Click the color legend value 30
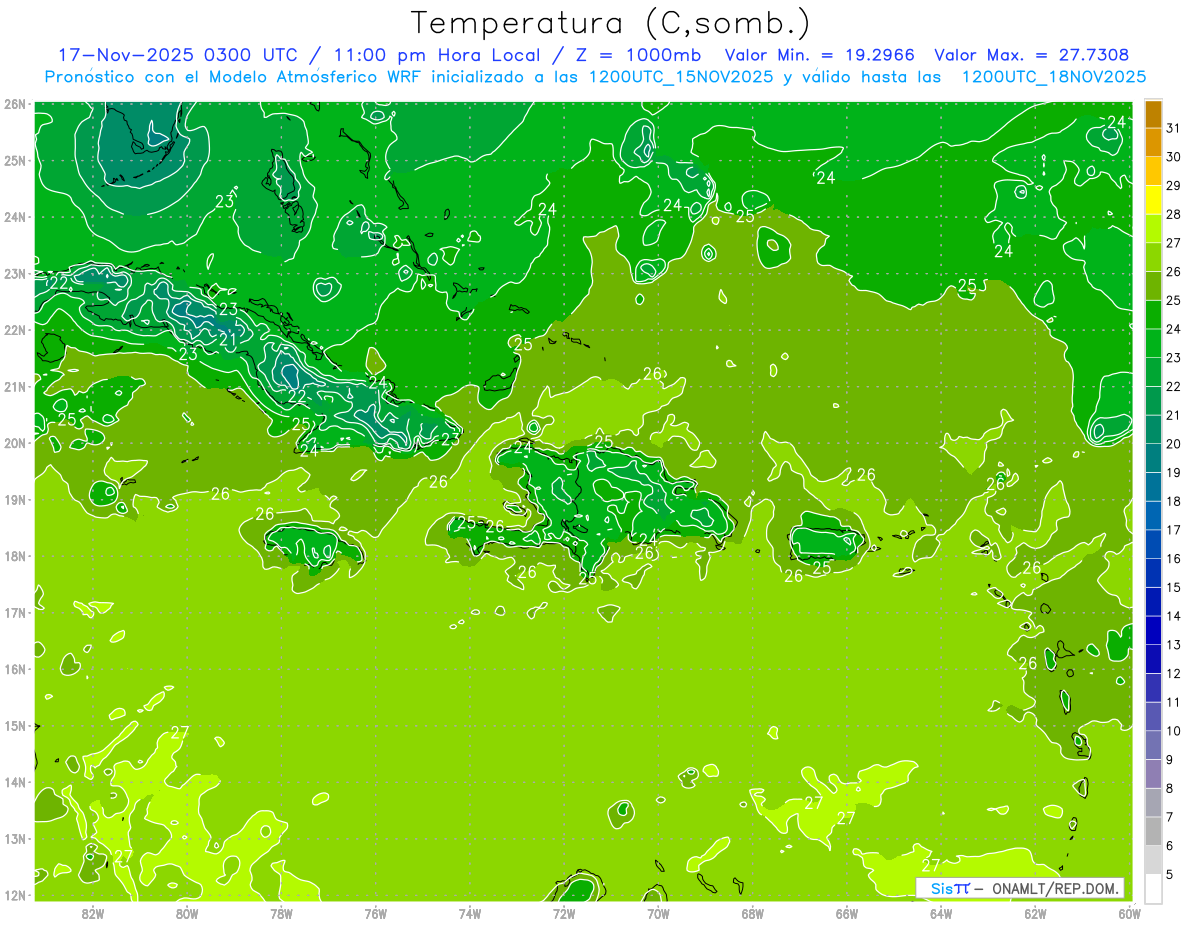Screen dimensions: 1200x927 coord(1173,157)
